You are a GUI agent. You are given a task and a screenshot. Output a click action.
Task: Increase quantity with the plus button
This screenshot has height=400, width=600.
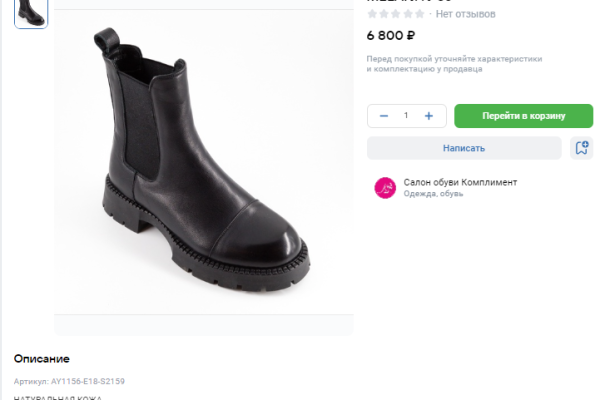pyautogui.click(x=429, y=116)
